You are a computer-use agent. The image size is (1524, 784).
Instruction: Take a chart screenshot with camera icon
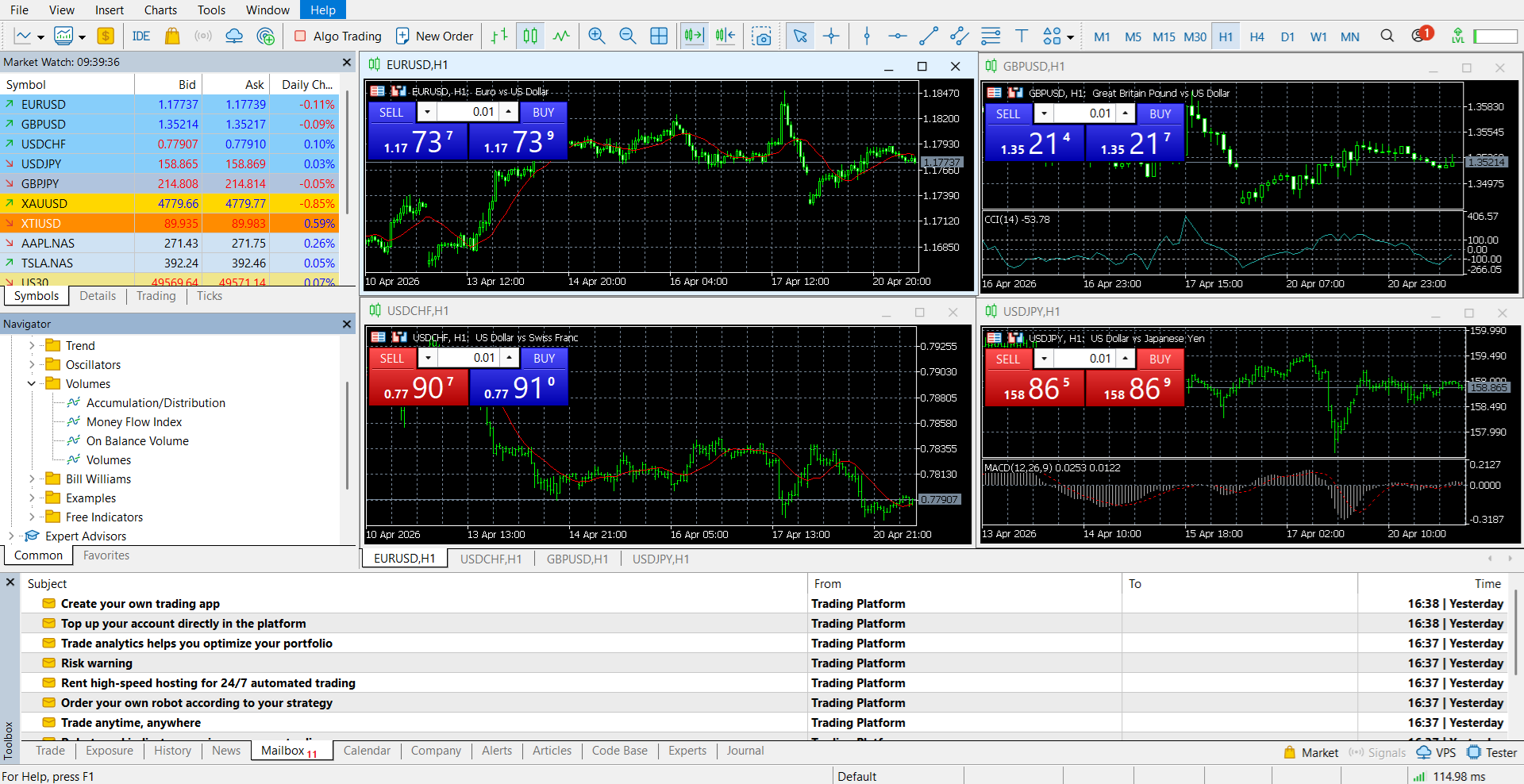pos(762,37)
